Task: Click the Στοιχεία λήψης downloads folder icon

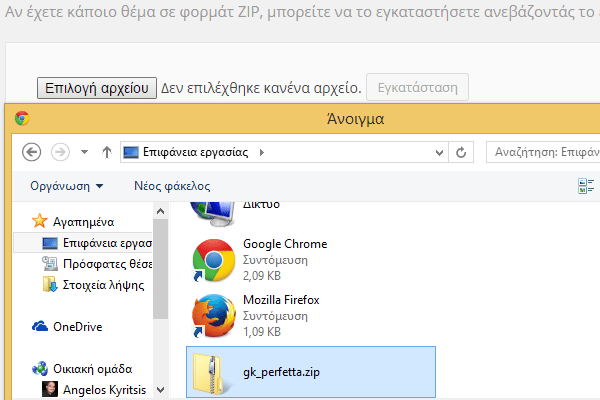Action: [x=50, y=284]
